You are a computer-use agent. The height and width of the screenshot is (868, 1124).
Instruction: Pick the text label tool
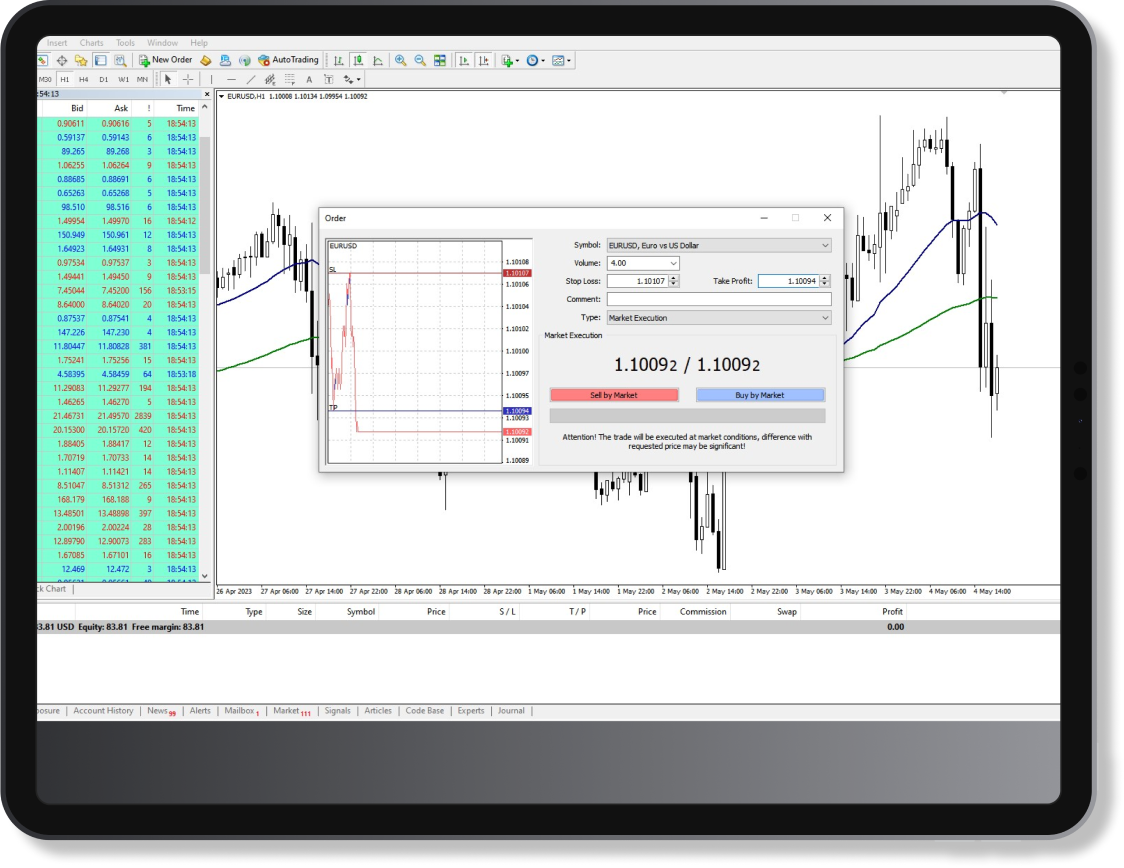point(309,79)
